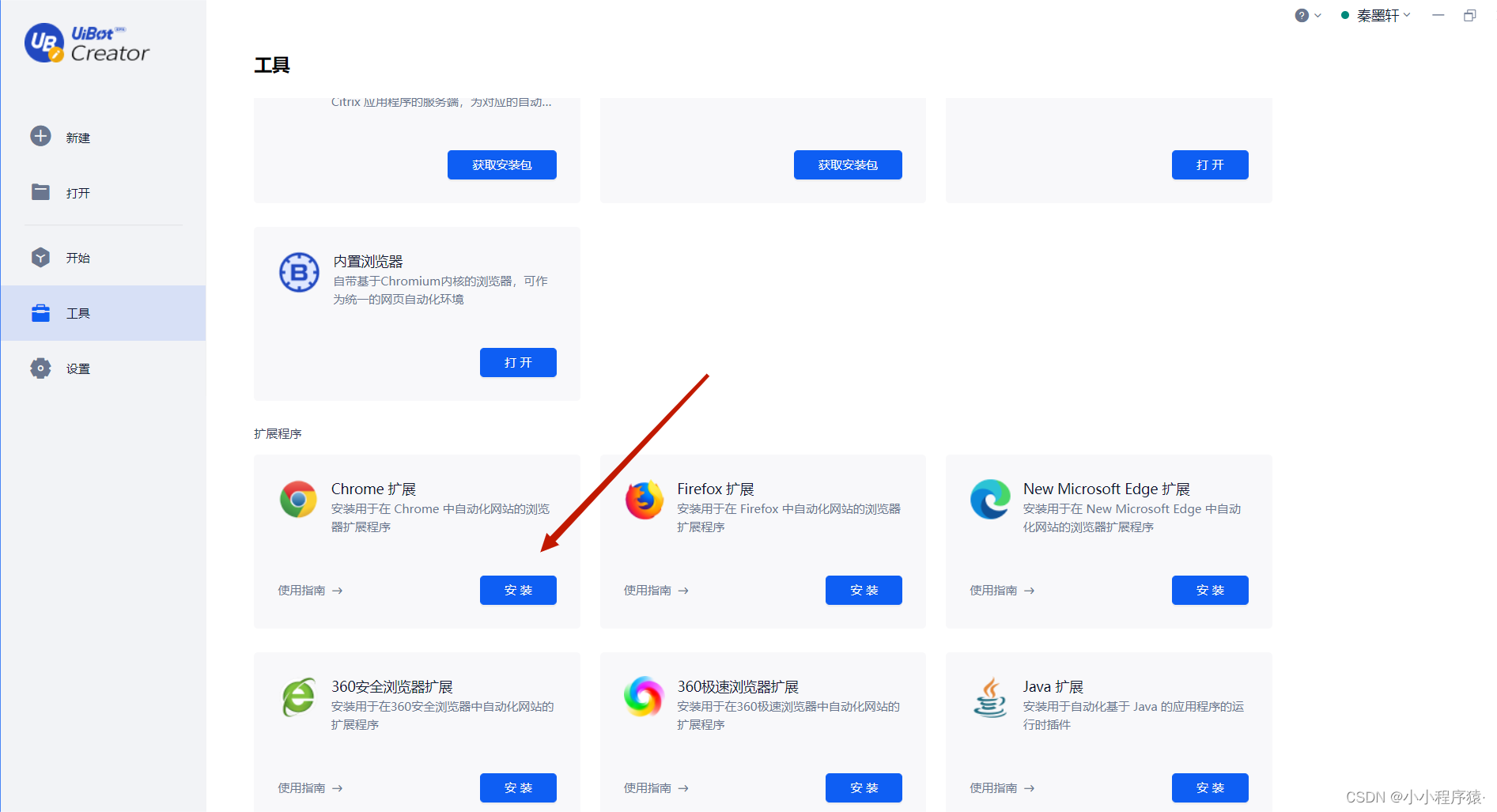Screen dimensions: 1497x812
Task: Click the Chrome 扩展 title text
Action: click(373, 489)
